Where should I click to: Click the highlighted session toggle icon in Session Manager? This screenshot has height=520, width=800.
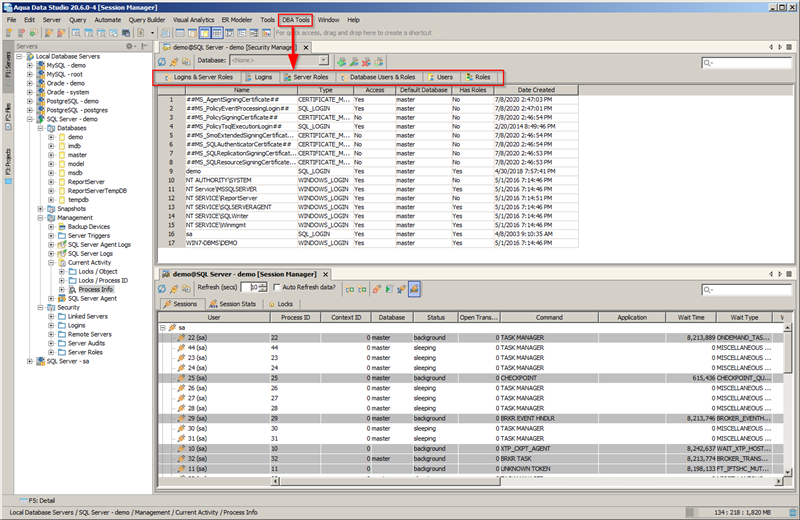point(414,289)
